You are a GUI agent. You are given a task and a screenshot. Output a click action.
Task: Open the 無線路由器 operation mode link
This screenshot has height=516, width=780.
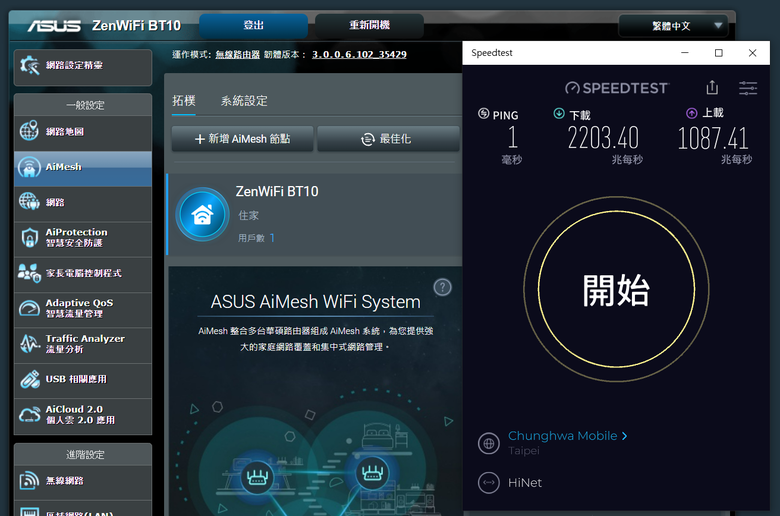point(237,54)
